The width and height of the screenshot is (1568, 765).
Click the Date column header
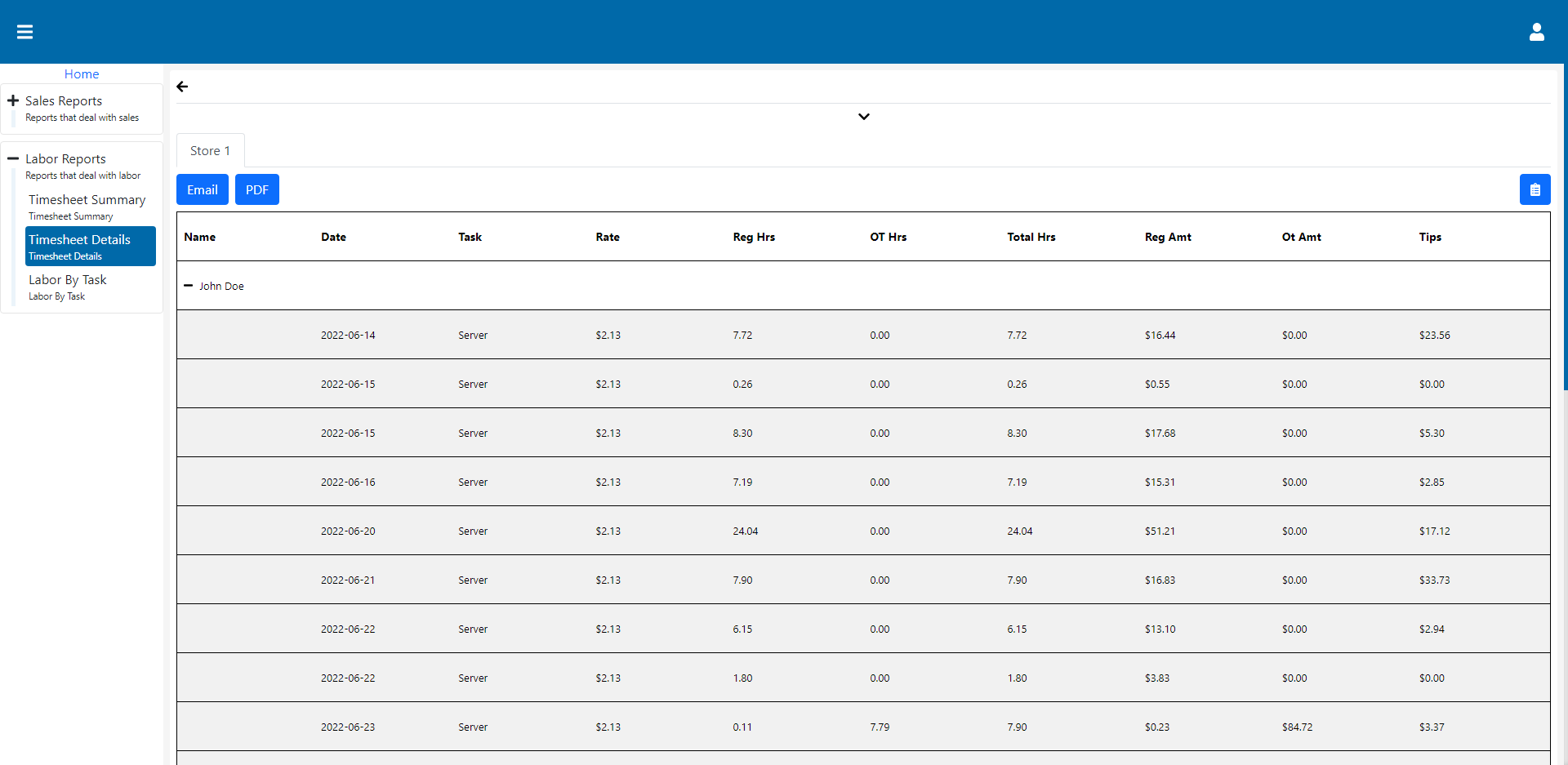pos(333,237)
